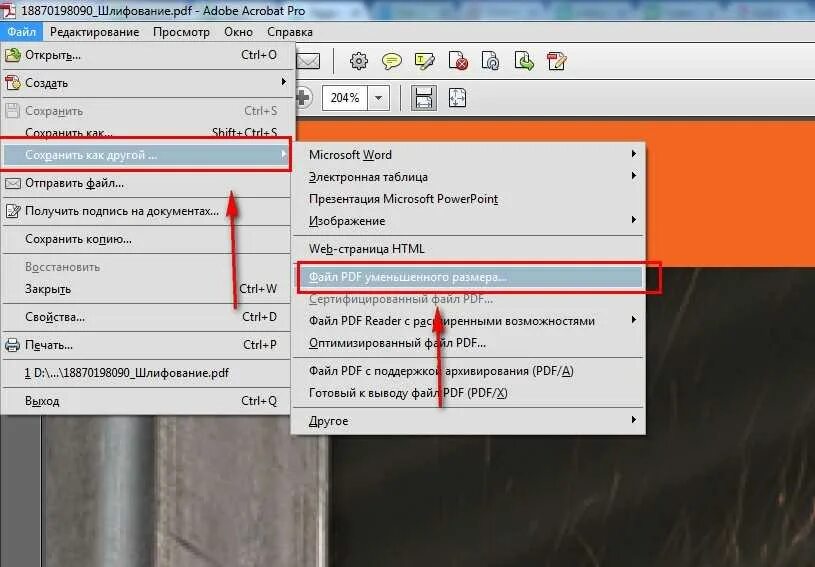Screen dimensions: 815x567
Task: Click the envelope email icon in toolbar
Action: tap(308, 62)
